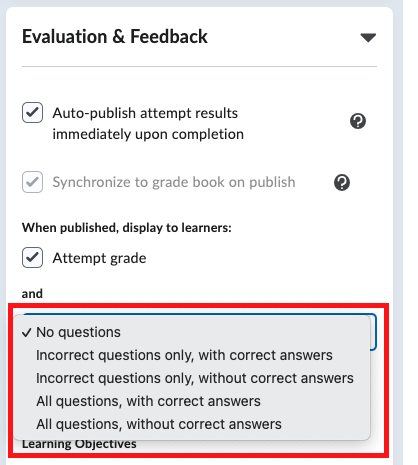Click the Learning Objectives heading
This screenshot has height=465, width=418.
(79, 444)
